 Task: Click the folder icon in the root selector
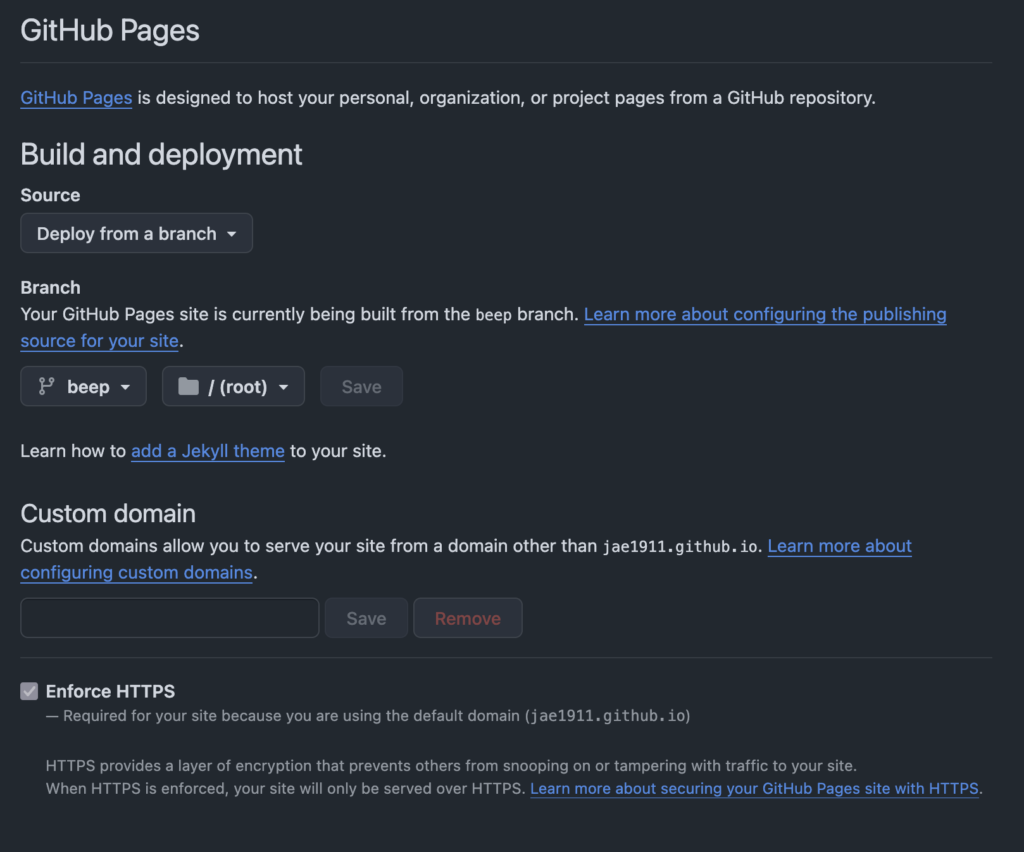pos(189,386)
